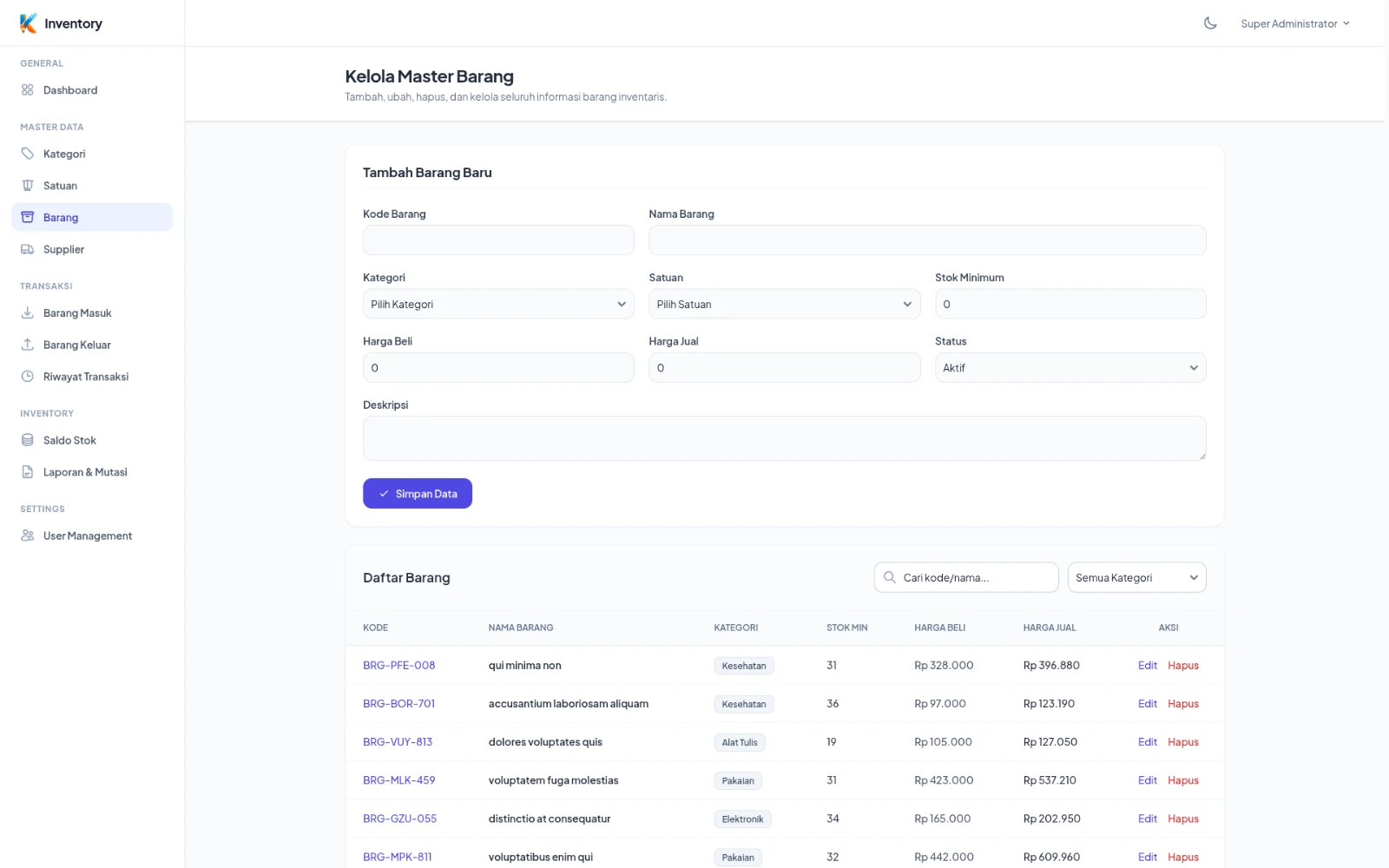Click Alat Tulis category badge
Image resolution: width=1389 pixels, height=868 pixels.
pos(740,742)
